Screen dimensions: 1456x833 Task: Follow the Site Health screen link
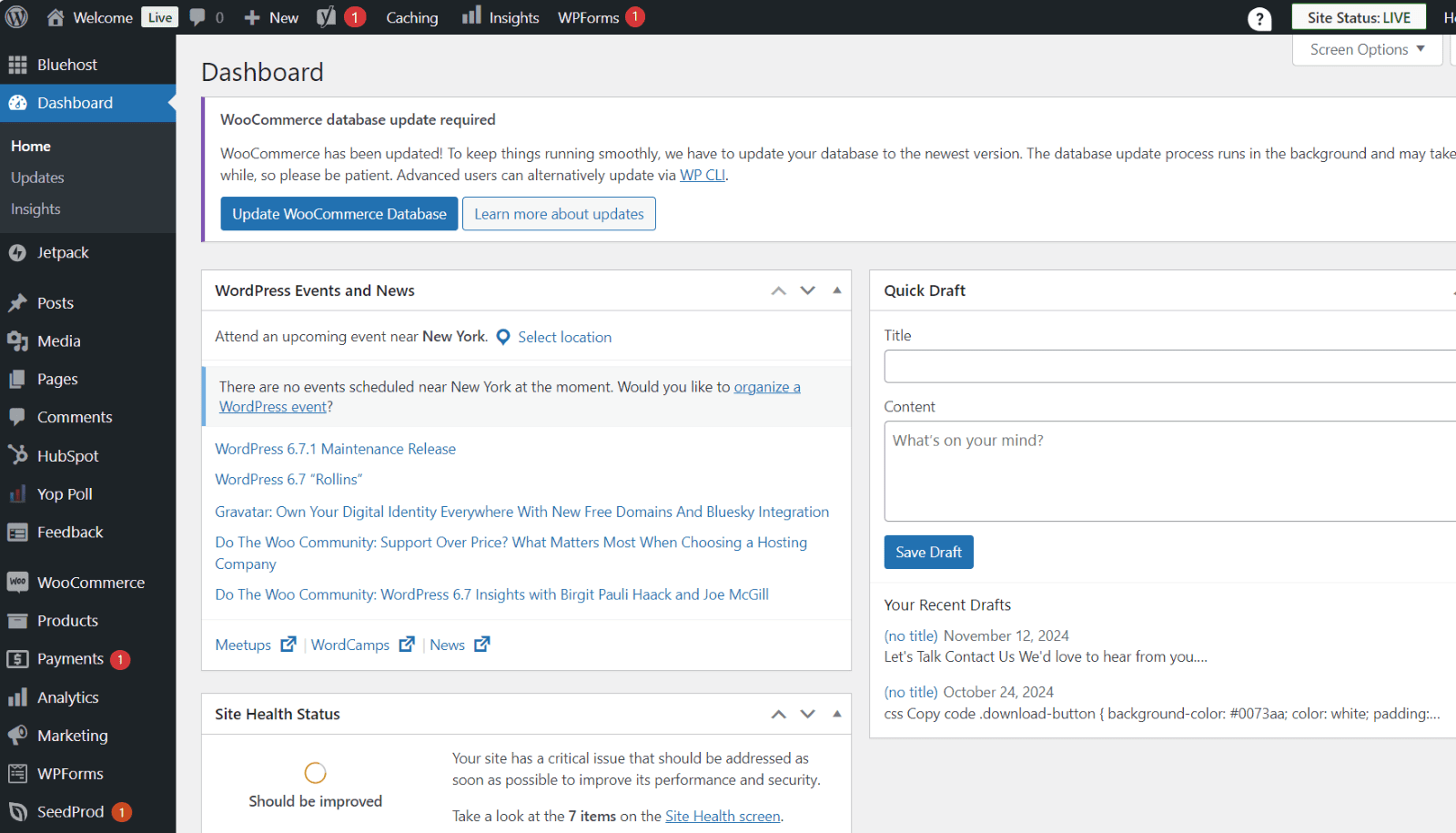point(723,816)
